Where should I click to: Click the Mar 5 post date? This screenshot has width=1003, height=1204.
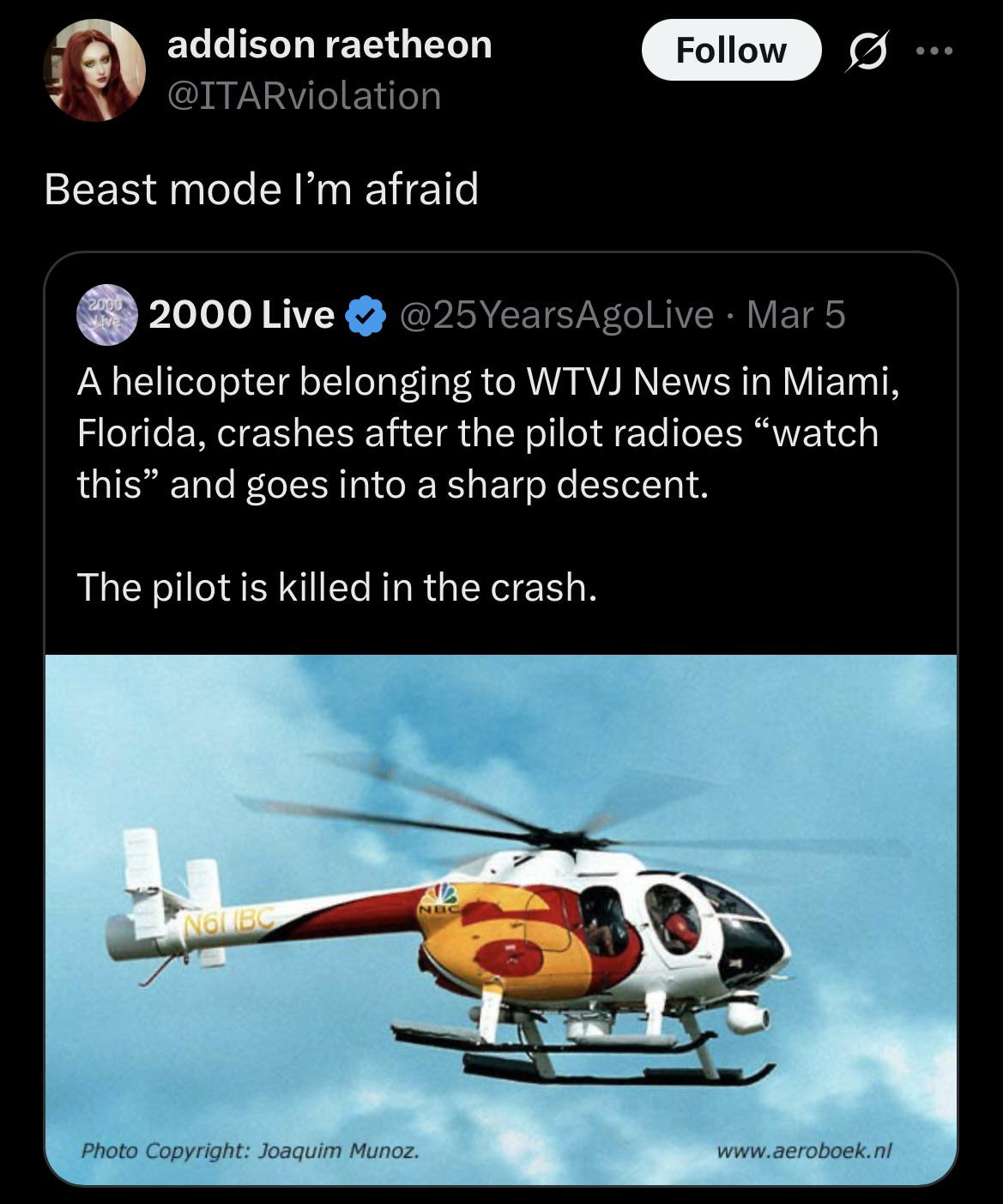coord(796,315)
